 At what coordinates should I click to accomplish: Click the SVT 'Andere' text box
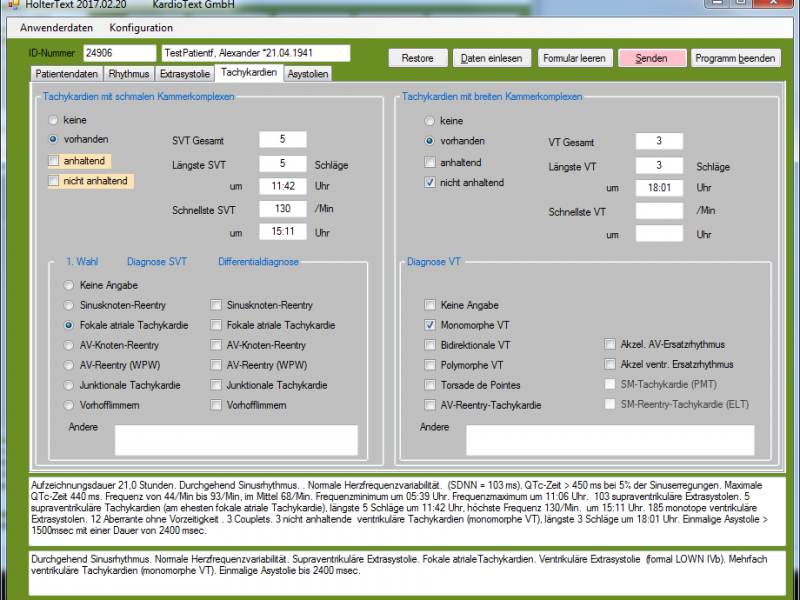click(x=236, y=440)
